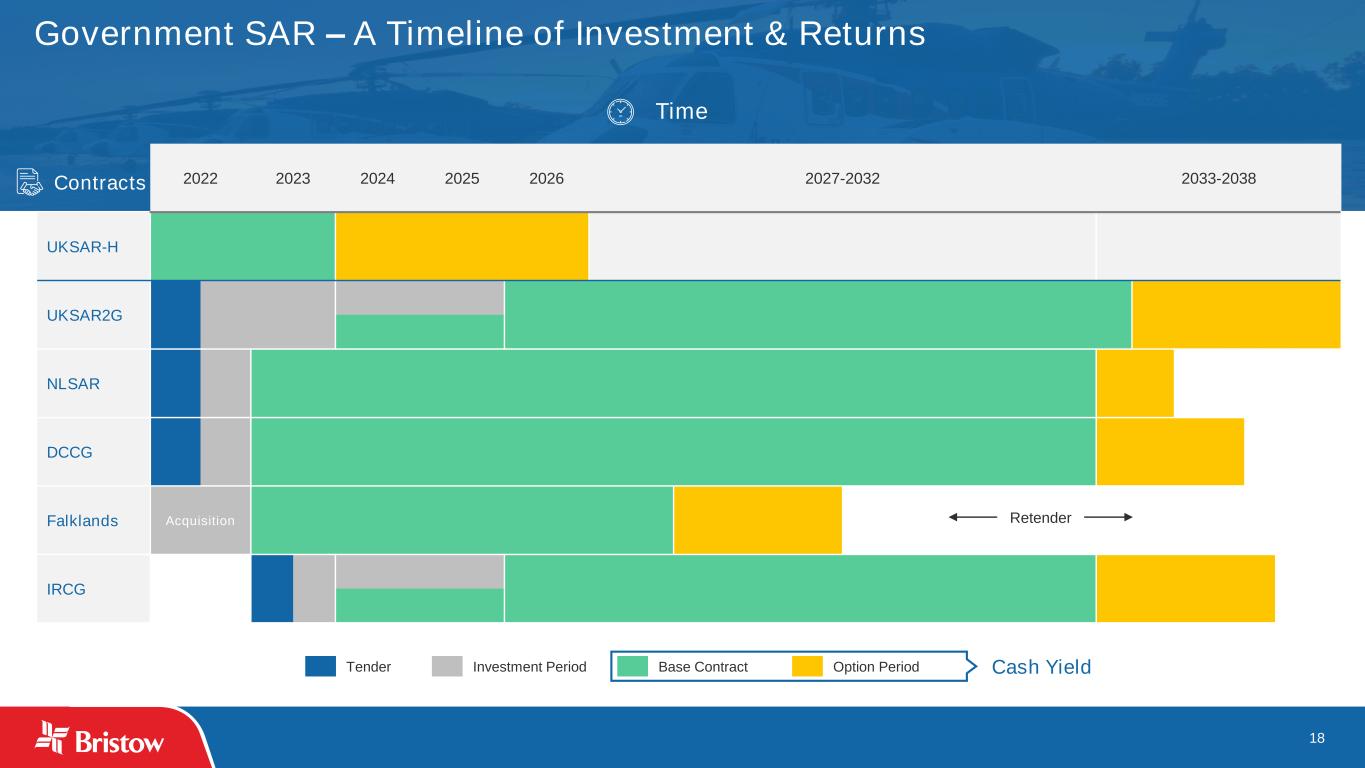Click the 2022 year column header
Image resolution: width=1365 pixels, height=768 pixels.
(x=200, y=179)
